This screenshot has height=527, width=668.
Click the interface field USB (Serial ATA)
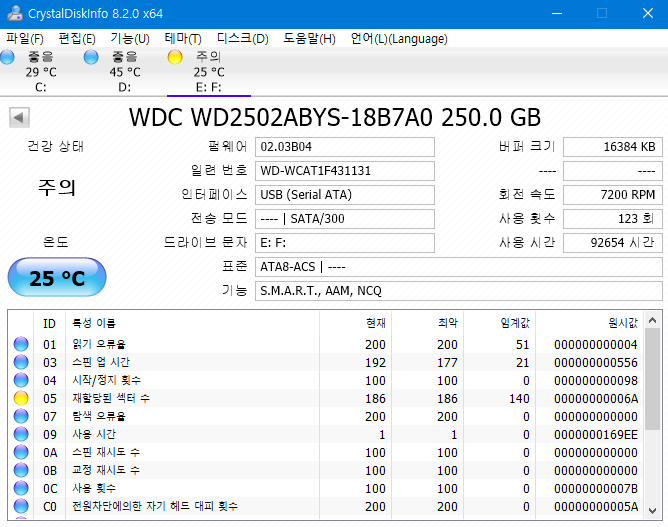(x=345, y=195)
